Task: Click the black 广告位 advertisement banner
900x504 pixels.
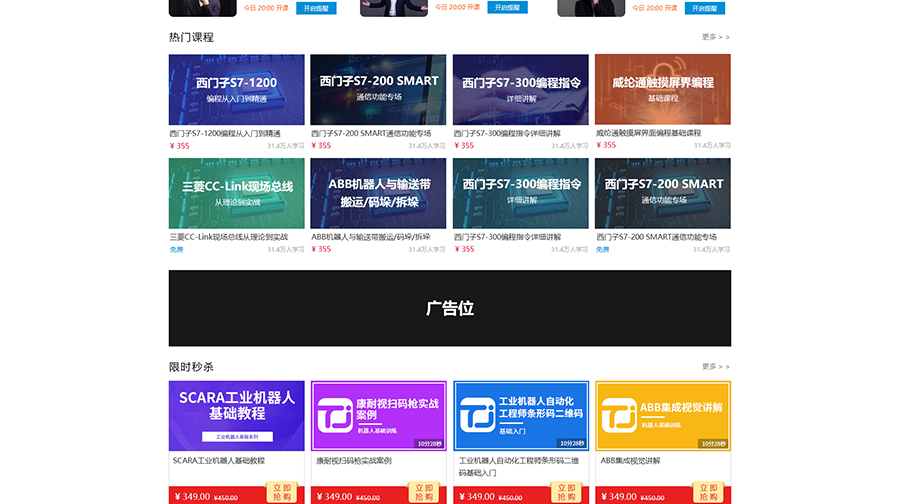Action: tap(449, 308)
